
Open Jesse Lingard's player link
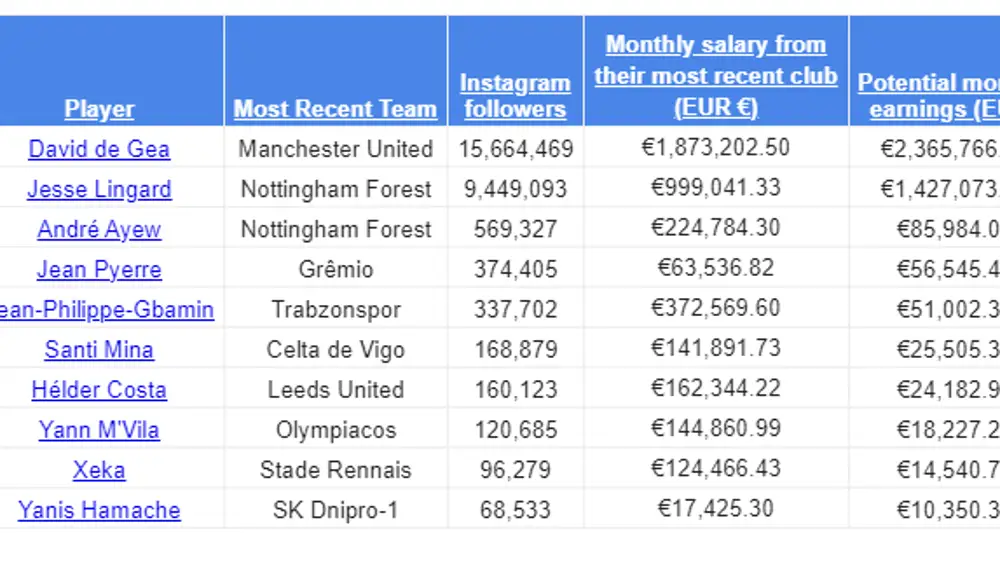tap(99, 189)
